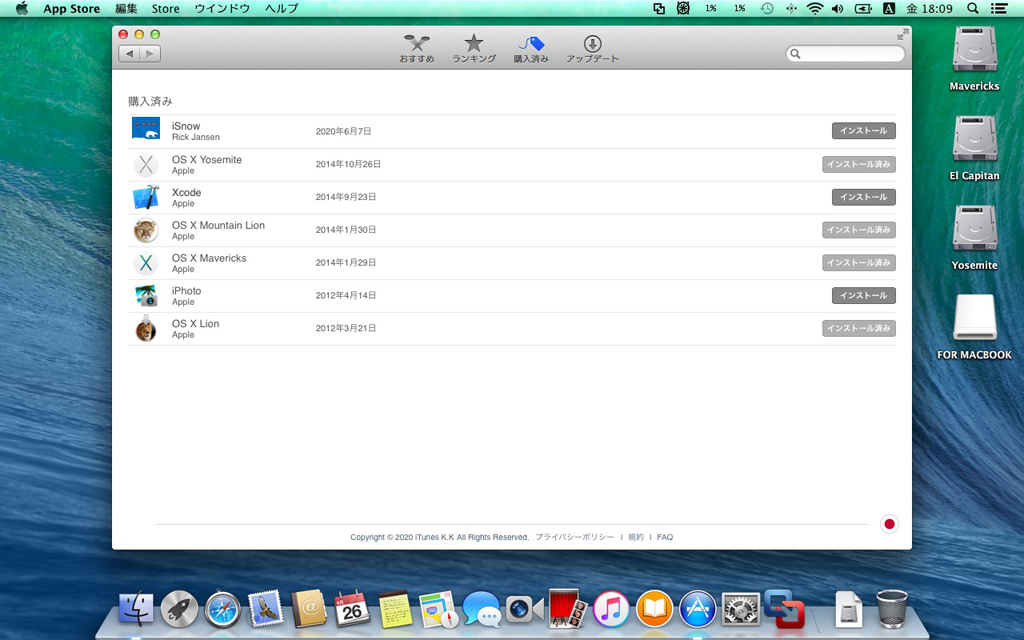
Task: Open the Trash in the Dock
Action: (x=891, y=609)
